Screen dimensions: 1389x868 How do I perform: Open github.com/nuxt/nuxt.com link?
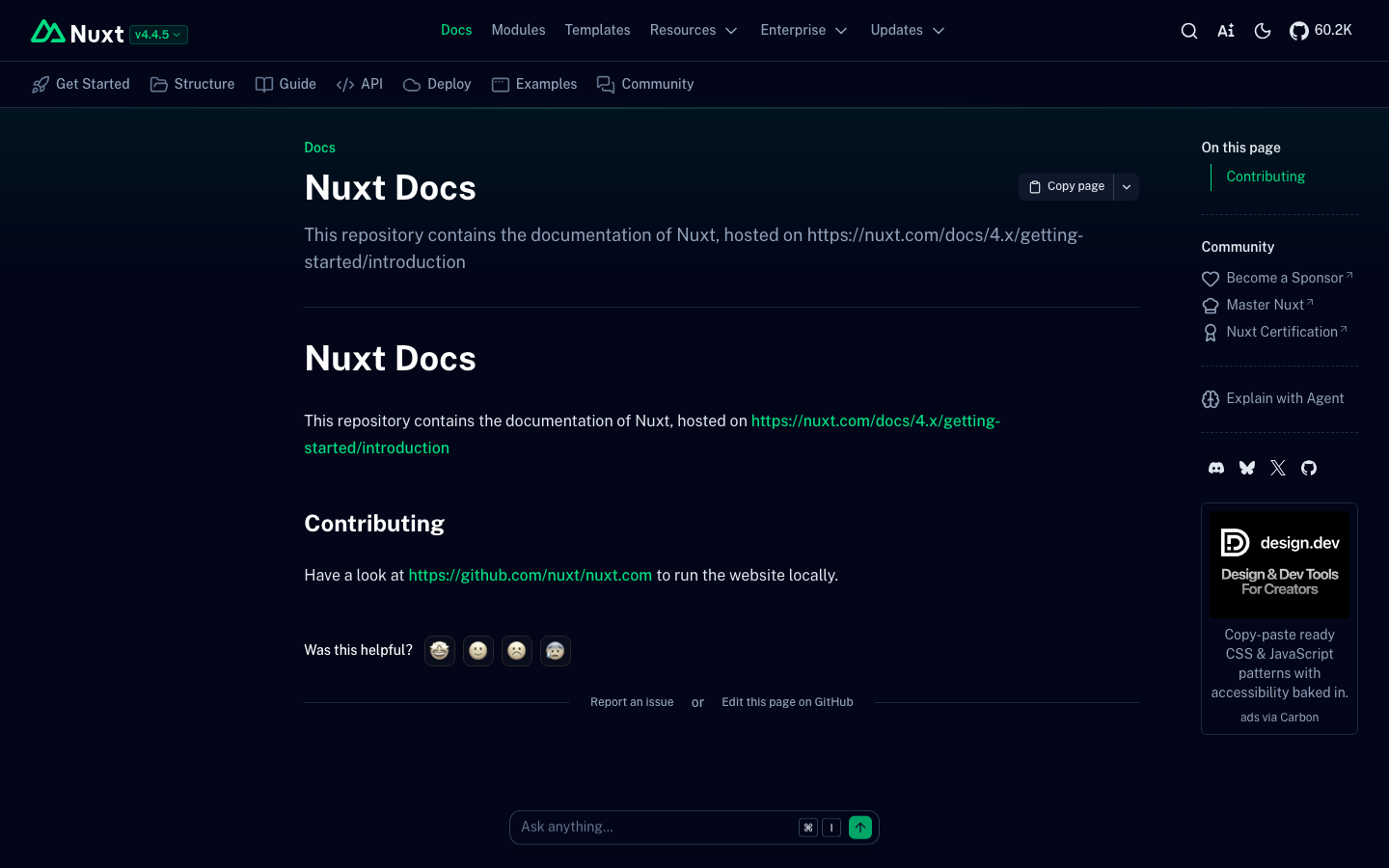pyautogui.click(x=530, y=576)
